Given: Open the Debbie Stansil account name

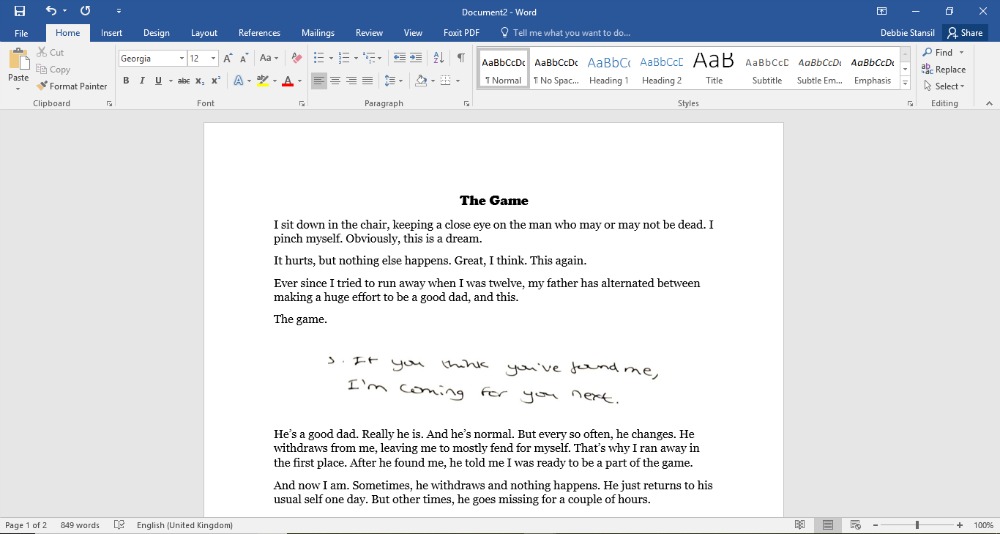Looking at the screenshot, I should click(907, 33).
